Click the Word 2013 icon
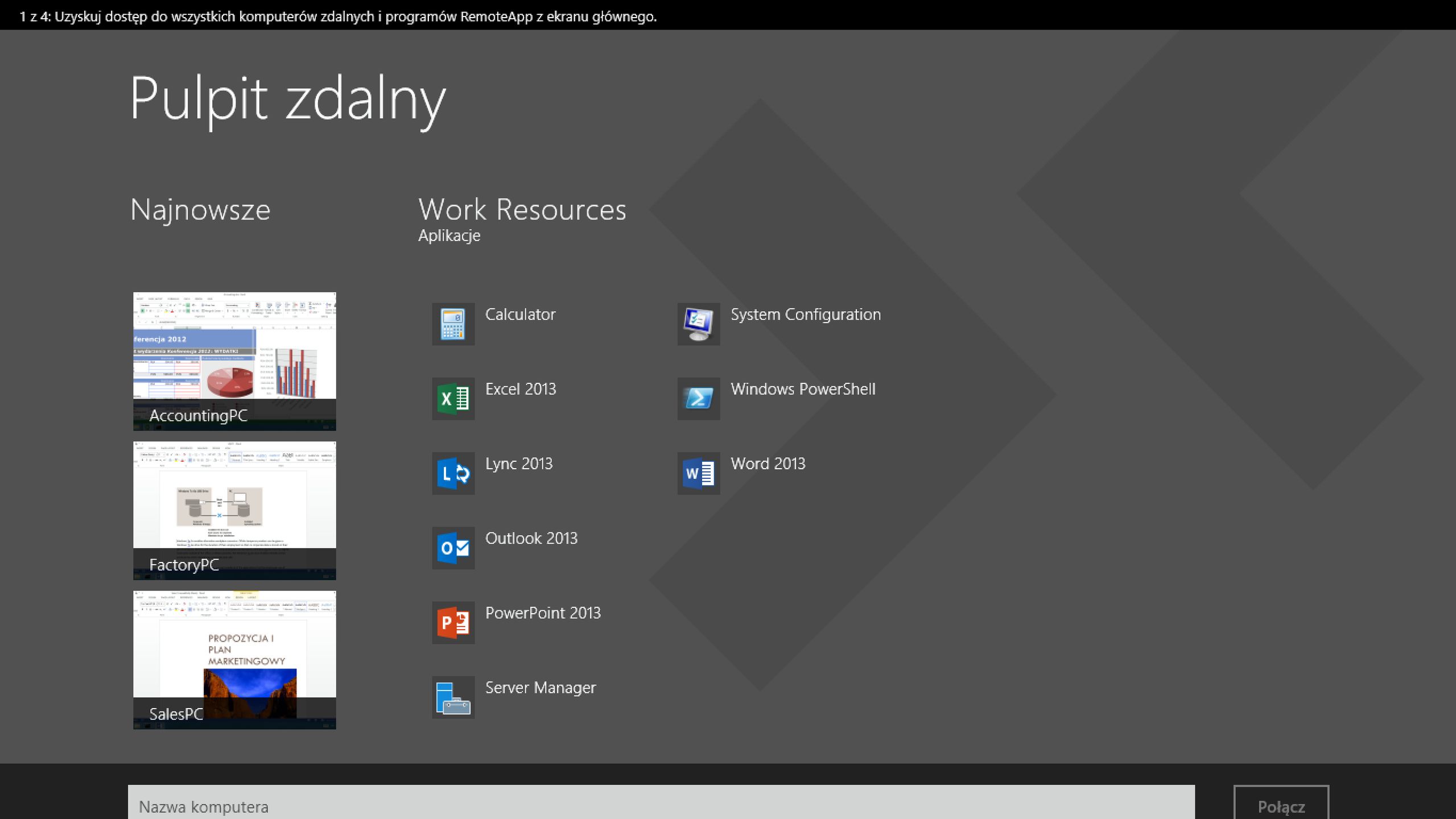 [698, 473]
